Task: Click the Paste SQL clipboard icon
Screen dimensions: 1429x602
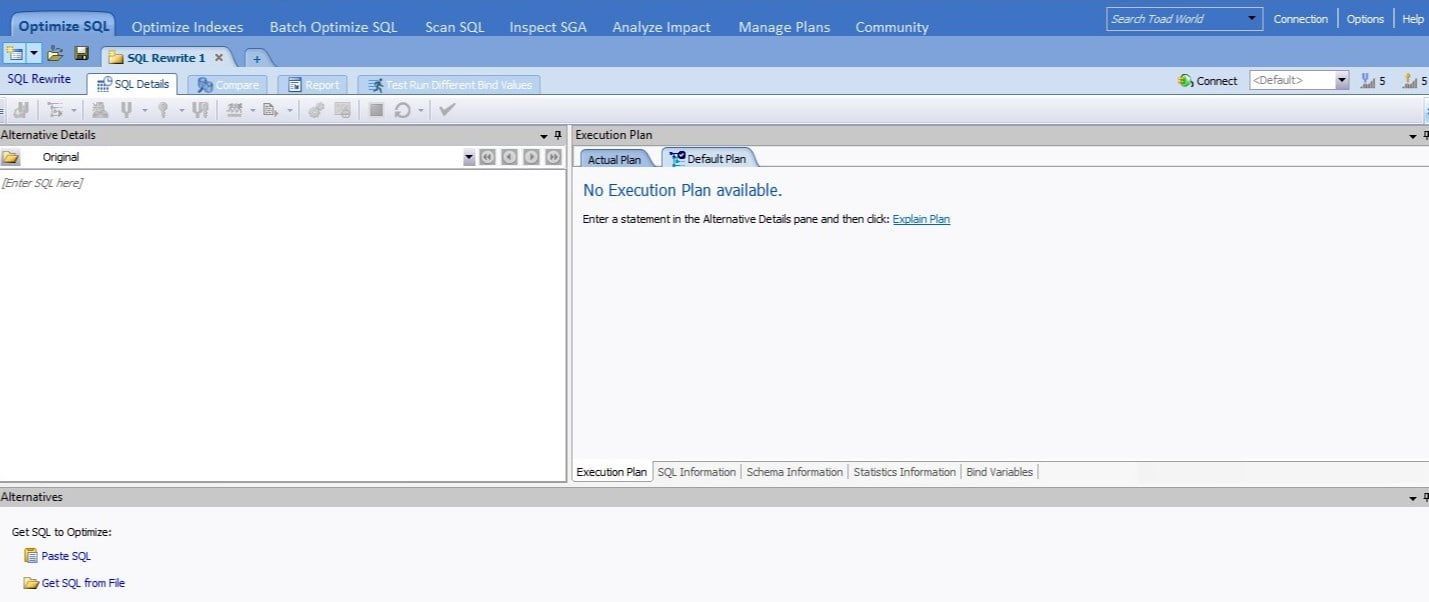Action: coord(30,556)
